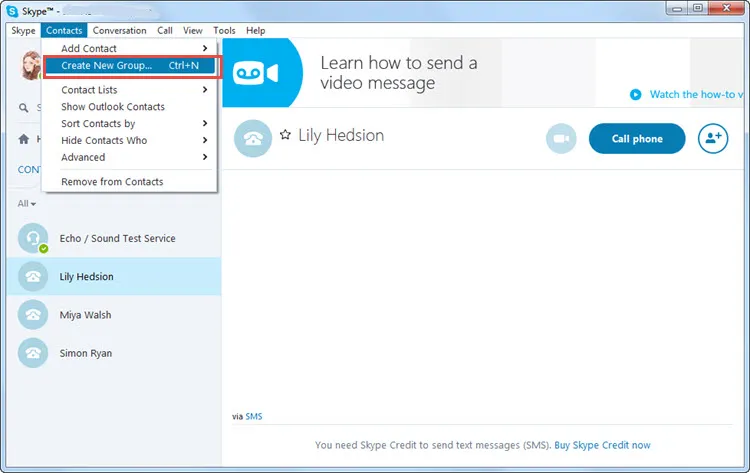Open the View menu
The height and width of the screenshot is (473, 750).
point(193,31)
